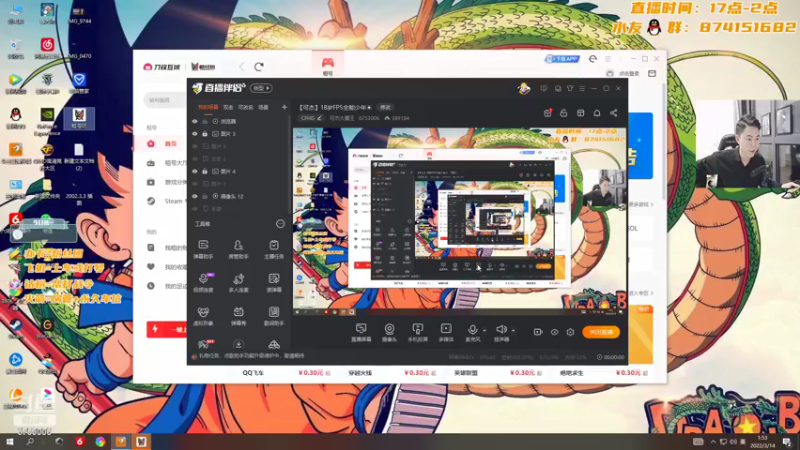Collapse the 工具箱 panel minus button
Image resolution: width=800 pixels, height=450 pixels.
(280, 224)
